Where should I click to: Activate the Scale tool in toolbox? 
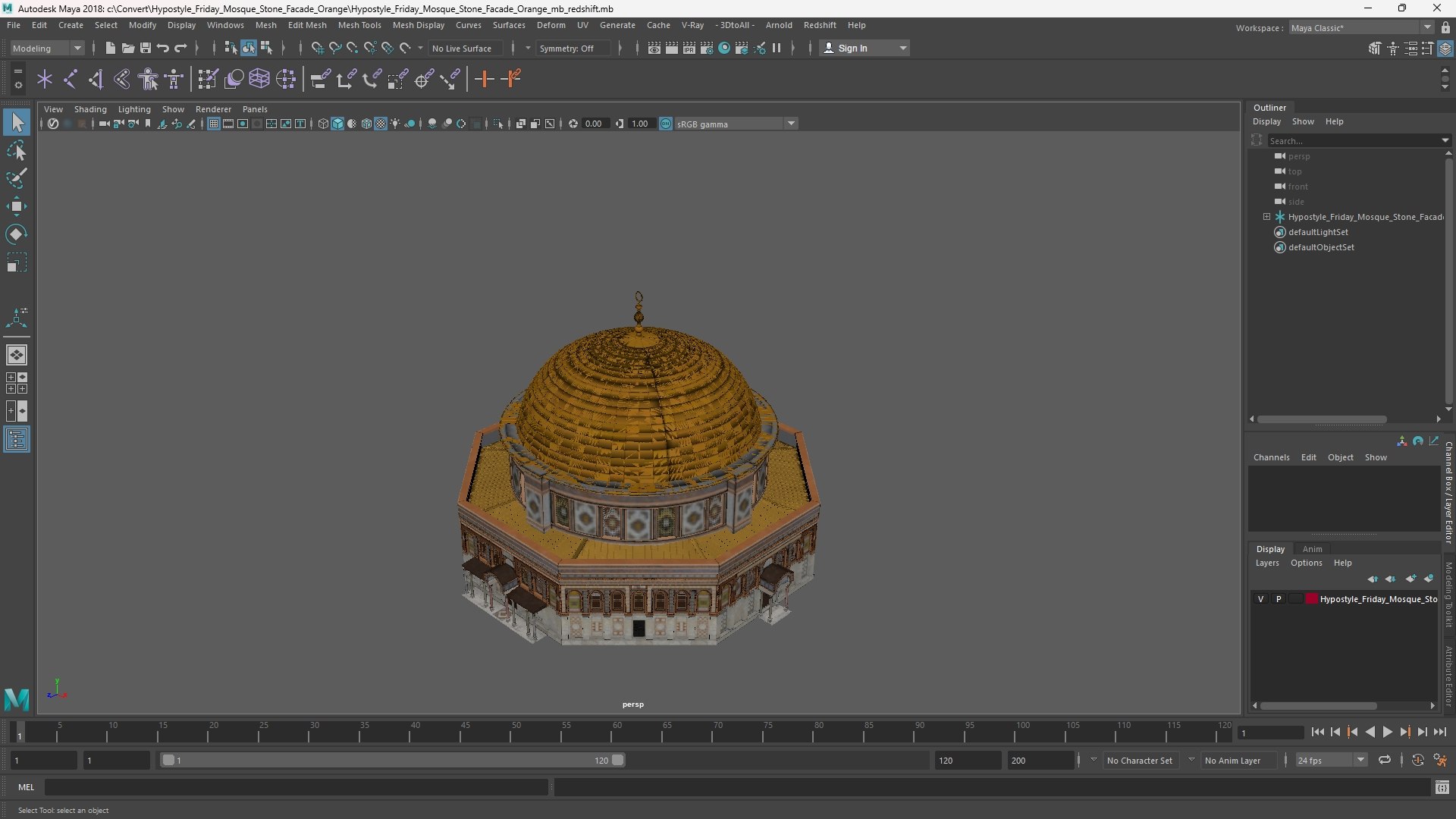click(x=17, y=262)
